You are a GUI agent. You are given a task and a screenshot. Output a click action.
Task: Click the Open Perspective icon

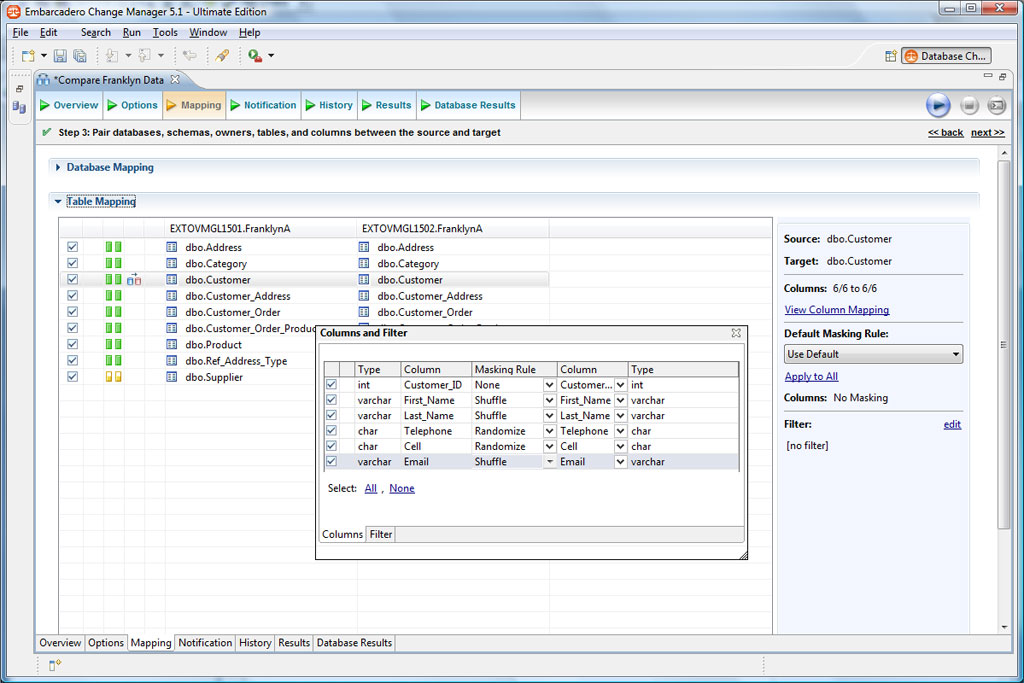pyautogui.click(x=890, y=56)
